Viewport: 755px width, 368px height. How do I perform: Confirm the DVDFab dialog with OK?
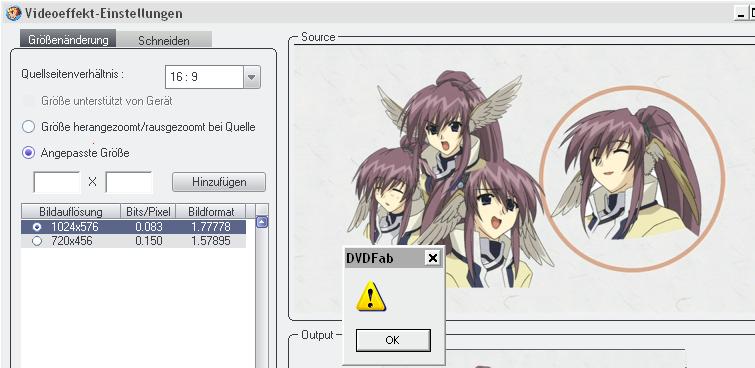(393, 340)
